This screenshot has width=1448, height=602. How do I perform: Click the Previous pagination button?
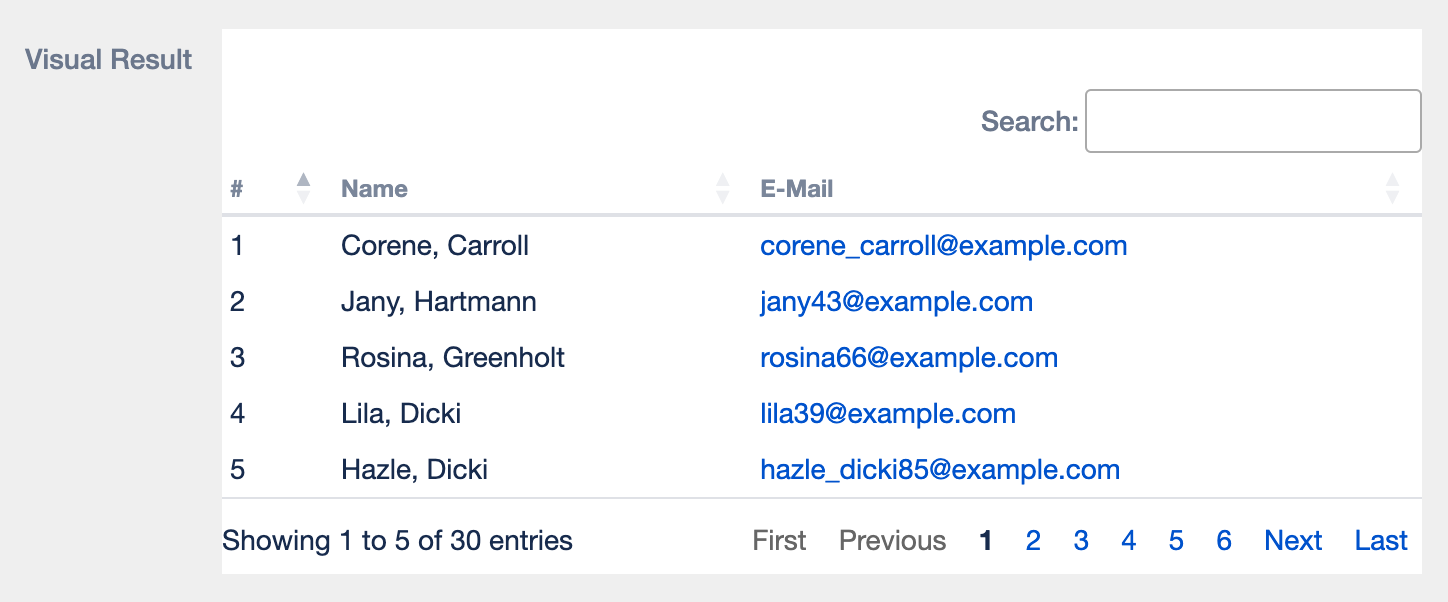coord(892,541)
